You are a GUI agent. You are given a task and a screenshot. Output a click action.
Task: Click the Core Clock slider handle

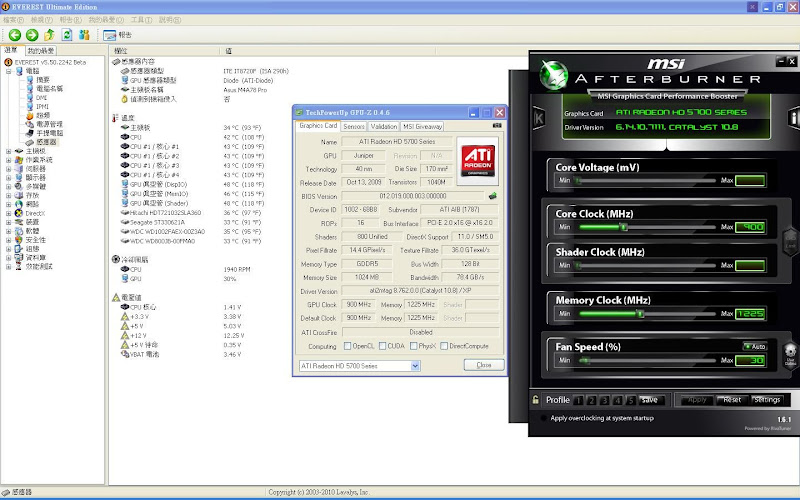(623, 227)
